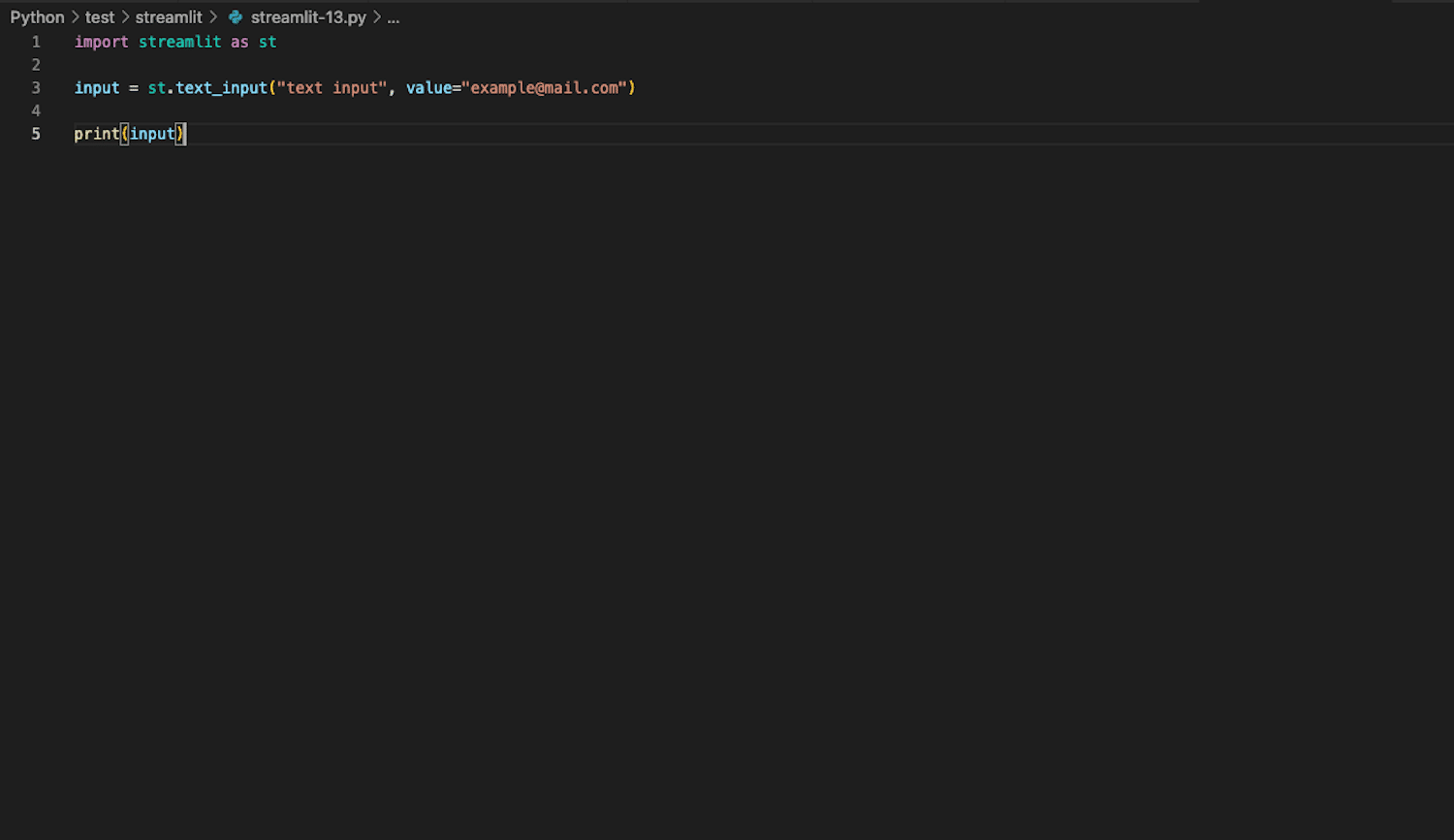Click the "value" keyword argument
Screen dimensions: 1454x840
(428, 87)
